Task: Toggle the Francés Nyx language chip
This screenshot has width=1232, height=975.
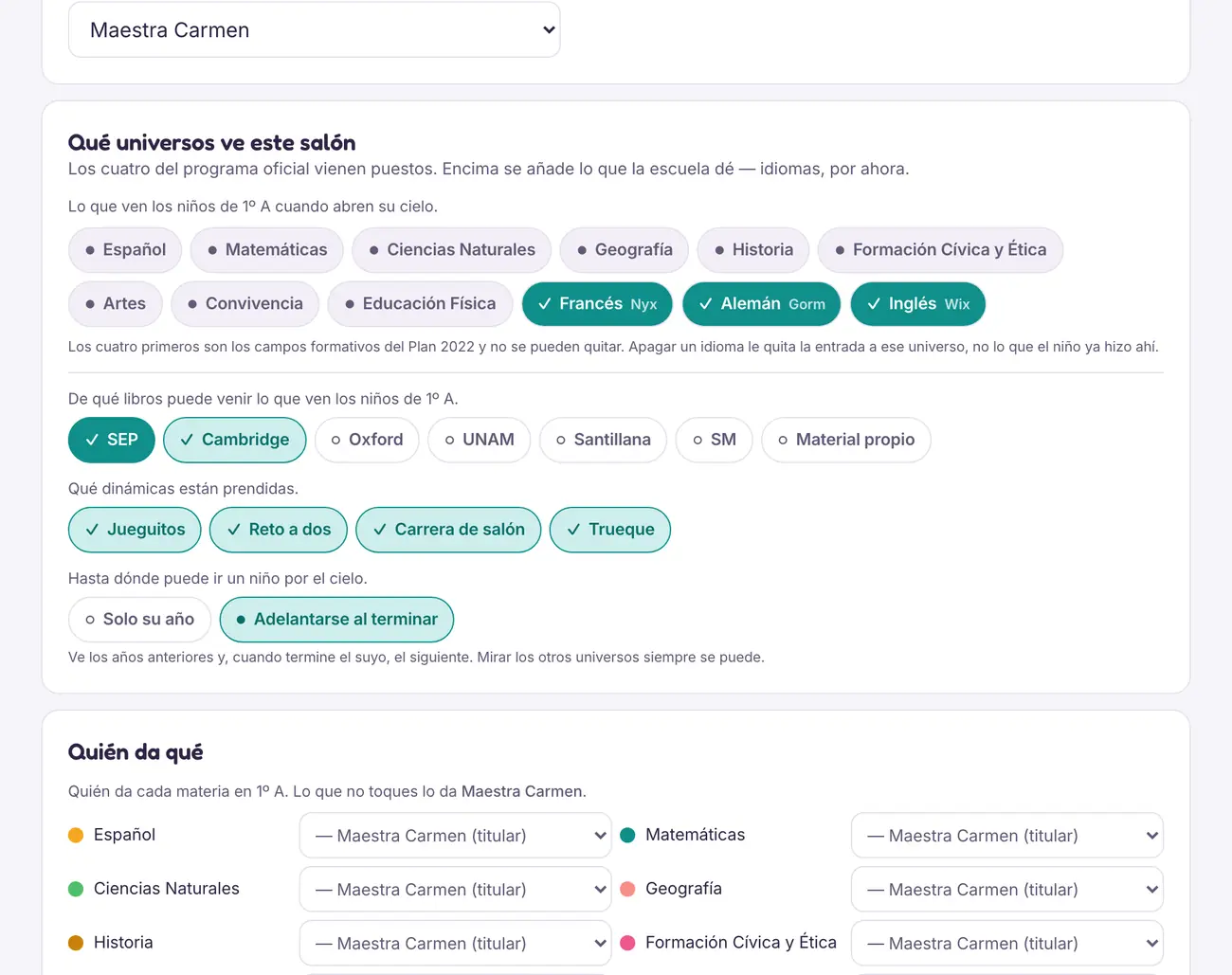Action: pos(597,304)
